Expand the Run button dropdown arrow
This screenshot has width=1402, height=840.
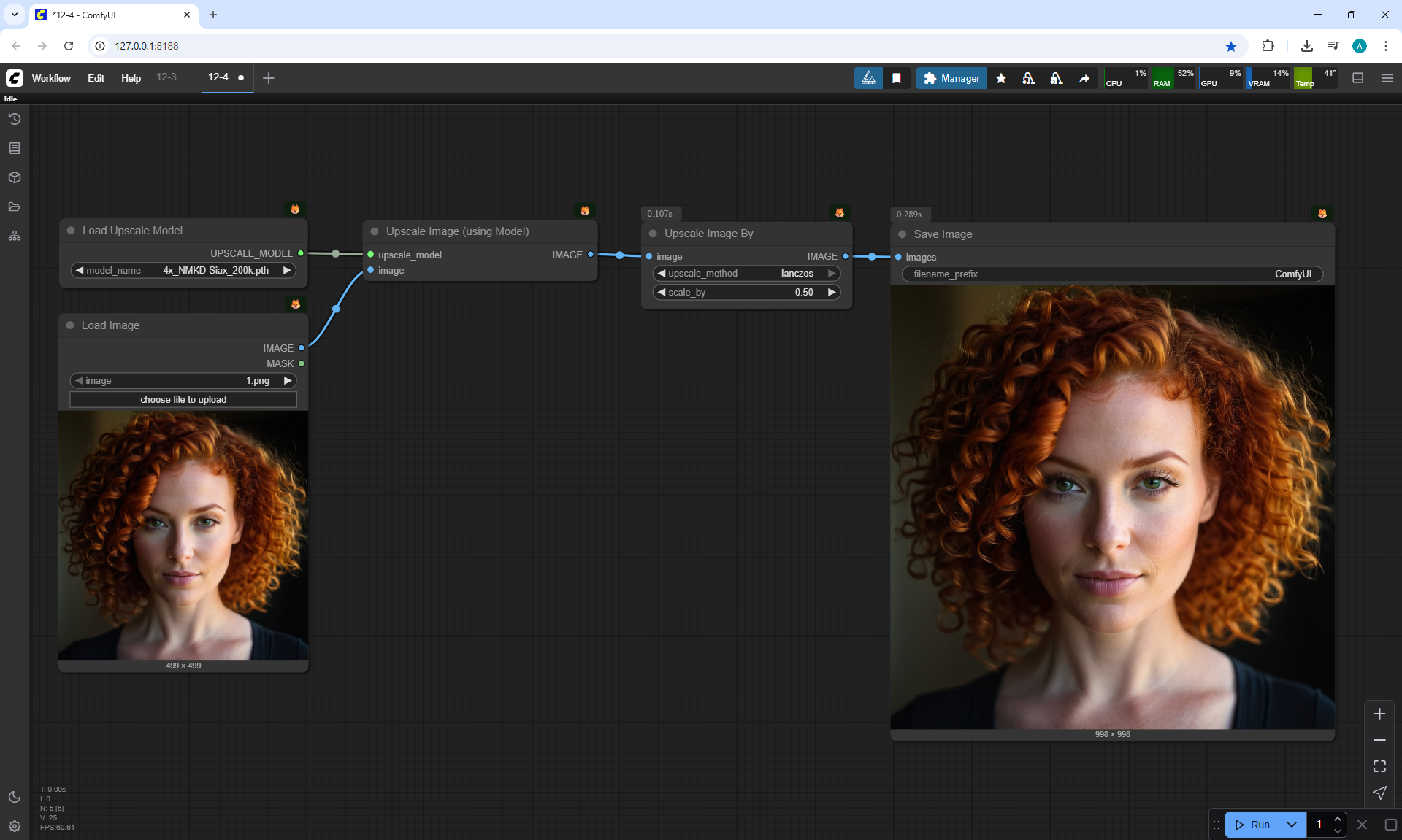[x=1291, y=825]
